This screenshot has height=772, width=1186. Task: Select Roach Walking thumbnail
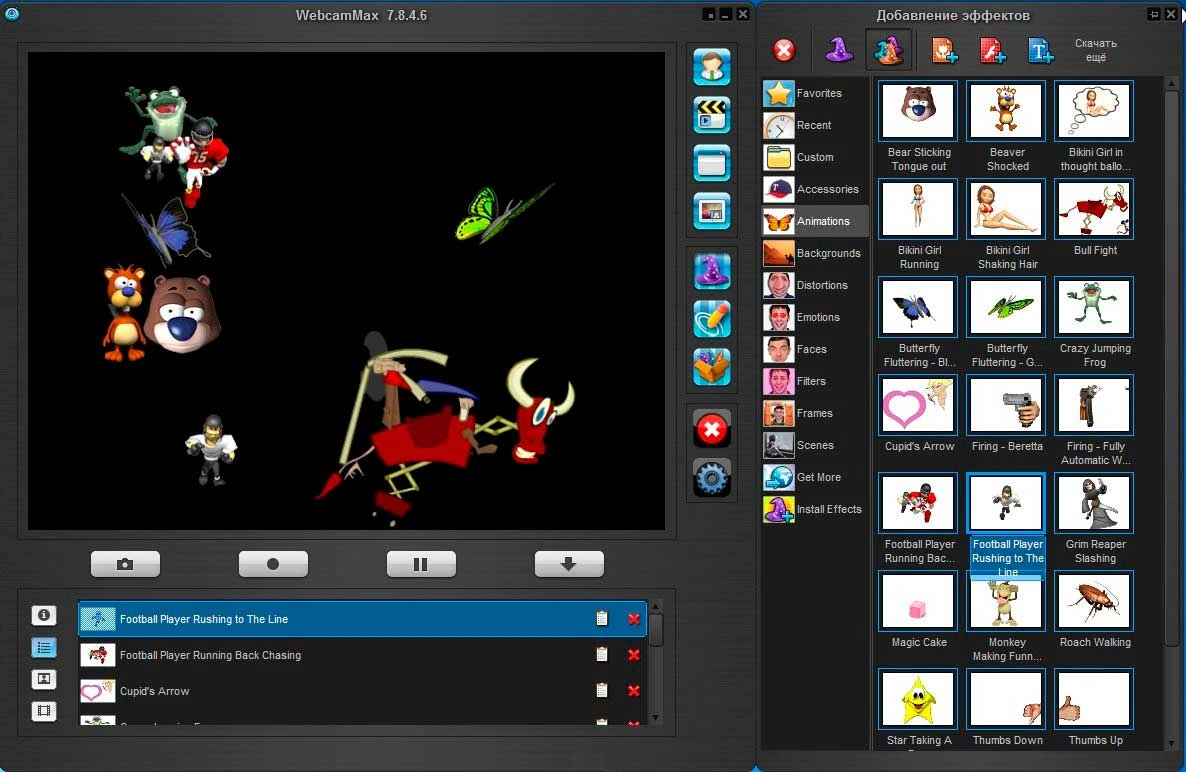tap(1094, 601)
